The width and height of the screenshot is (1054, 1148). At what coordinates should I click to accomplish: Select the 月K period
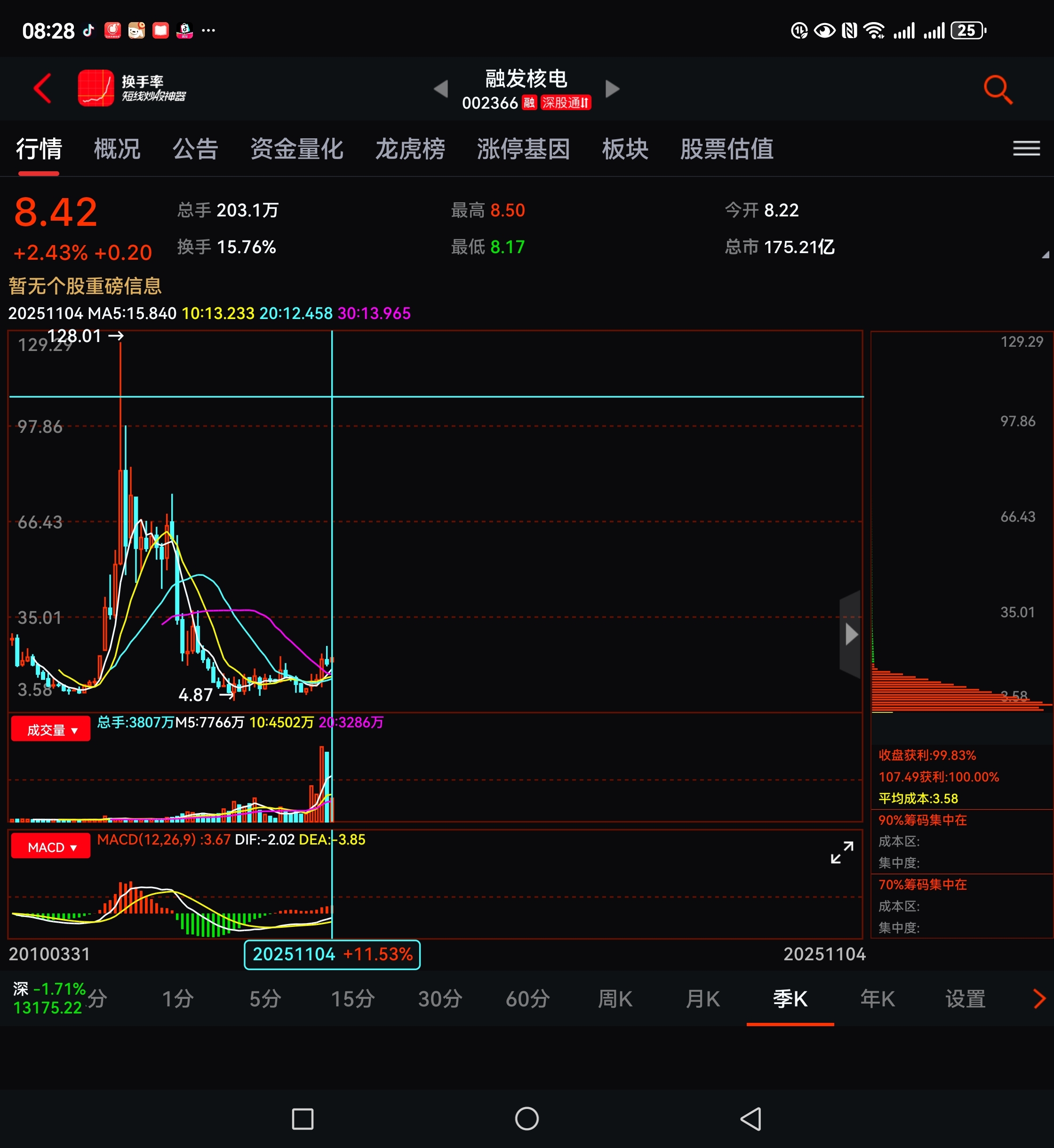click(x=702, y=998)
